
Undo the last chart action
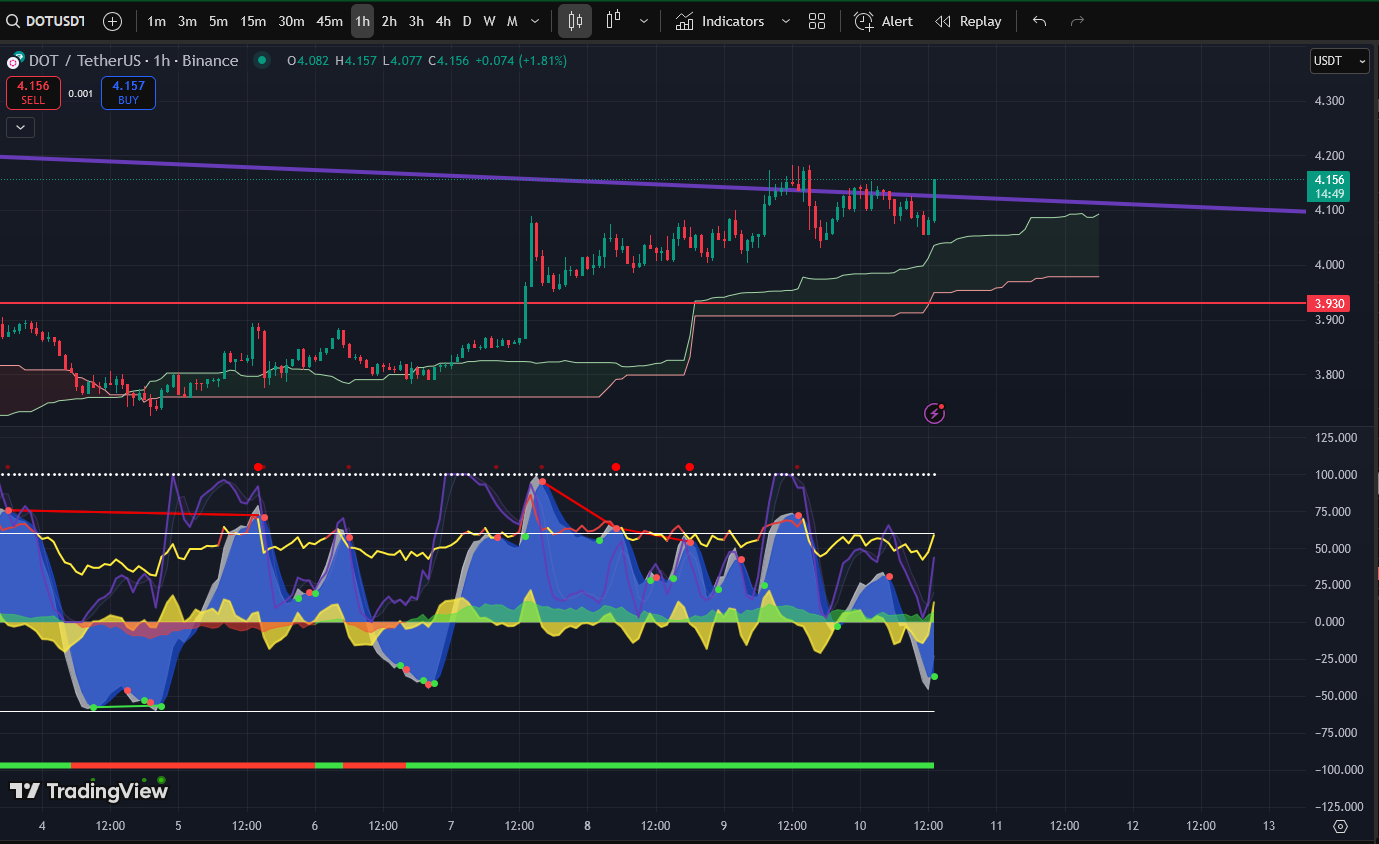(1040, 21)
